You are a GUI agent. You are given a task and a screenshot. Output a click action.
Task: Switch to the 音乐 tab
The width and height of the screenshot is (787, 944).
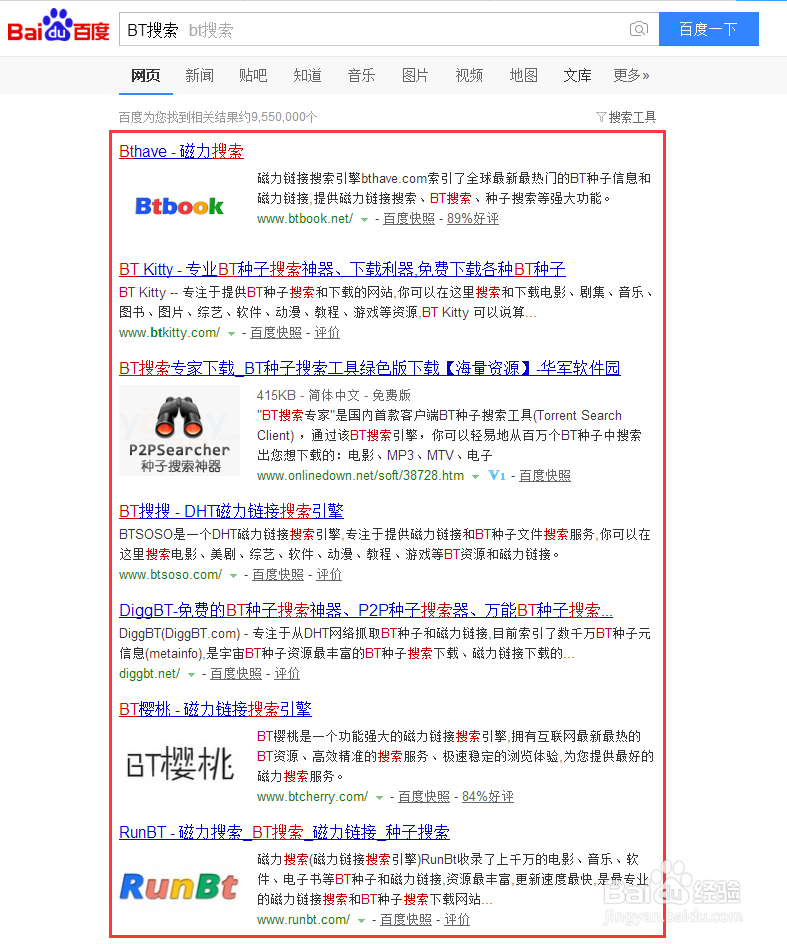[x=361, y=75]
